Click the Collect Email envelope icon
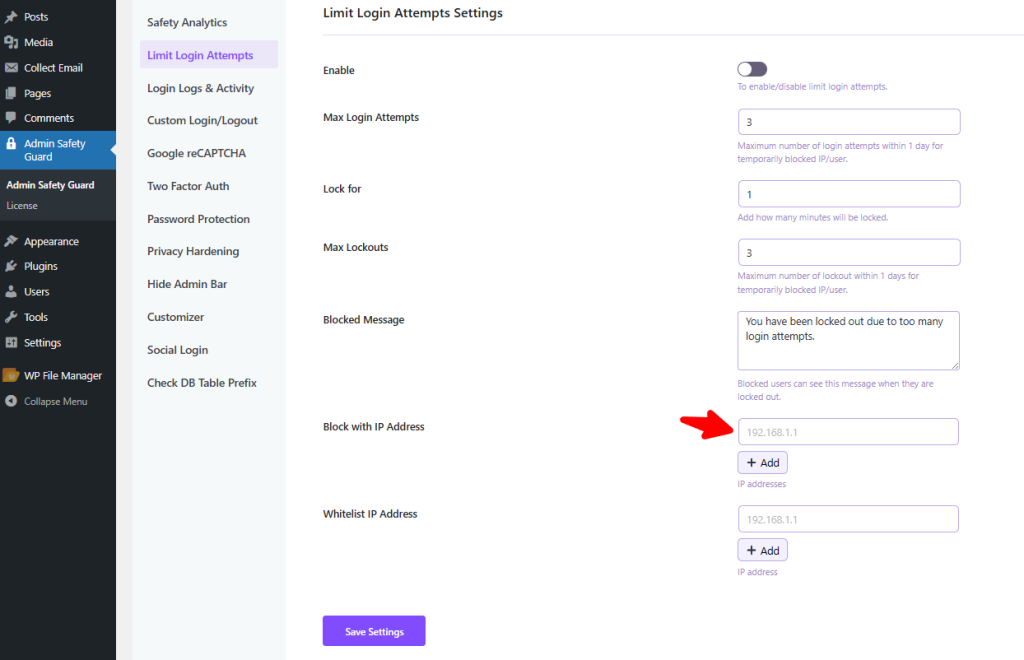 click(x=11, y=68)
